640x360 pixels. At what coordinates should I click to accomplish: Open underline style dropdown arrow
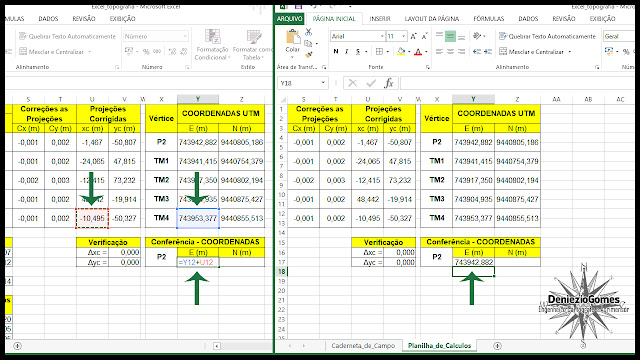tap(366, 52)
